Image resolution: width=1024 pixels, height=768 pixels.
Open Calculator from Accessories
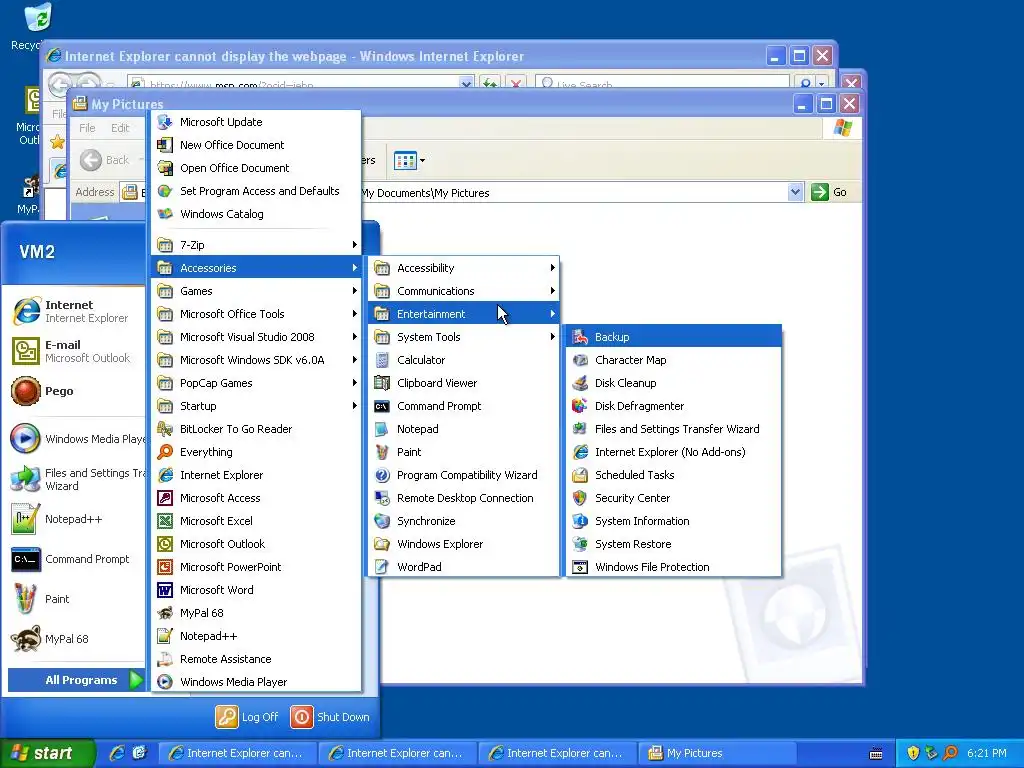pyautogui.click(x=464, y=360)
